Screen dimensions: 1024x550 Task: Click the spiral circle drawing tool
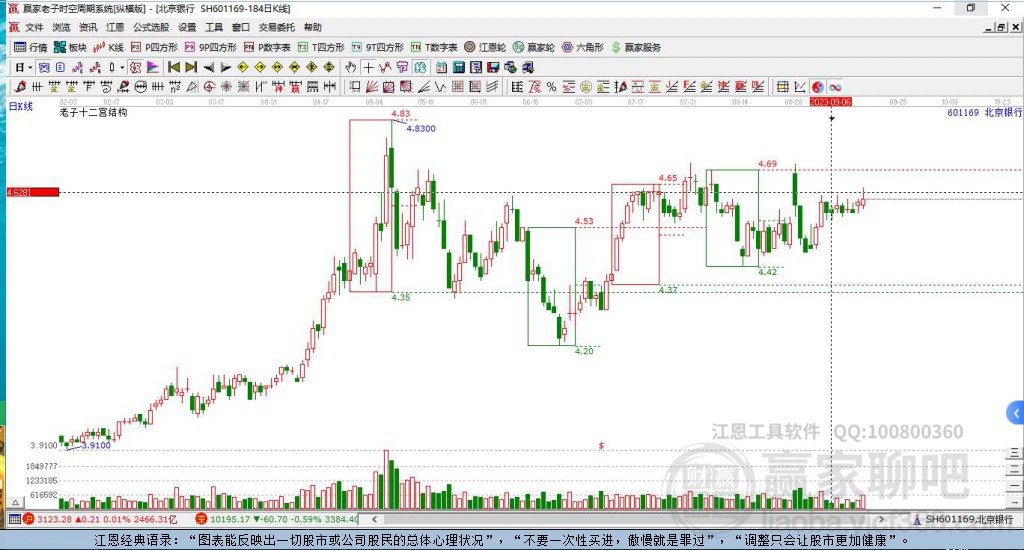coord(208,86)
